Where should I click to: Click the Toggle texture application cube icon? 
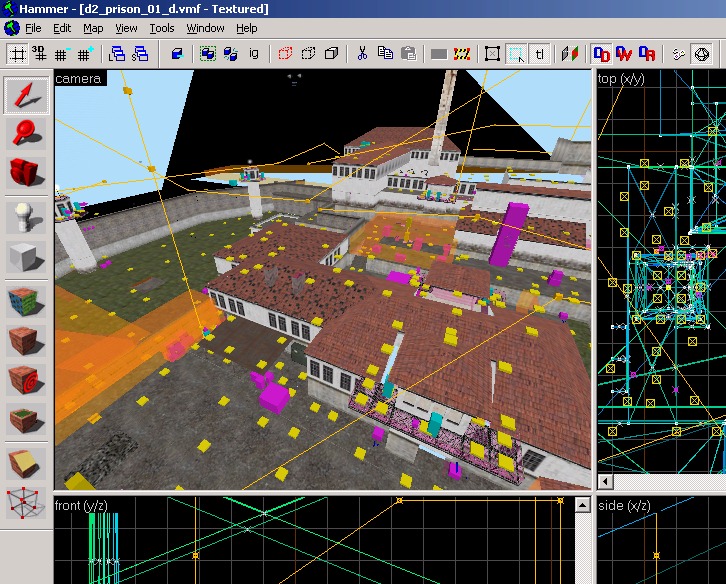click(26, 301)
